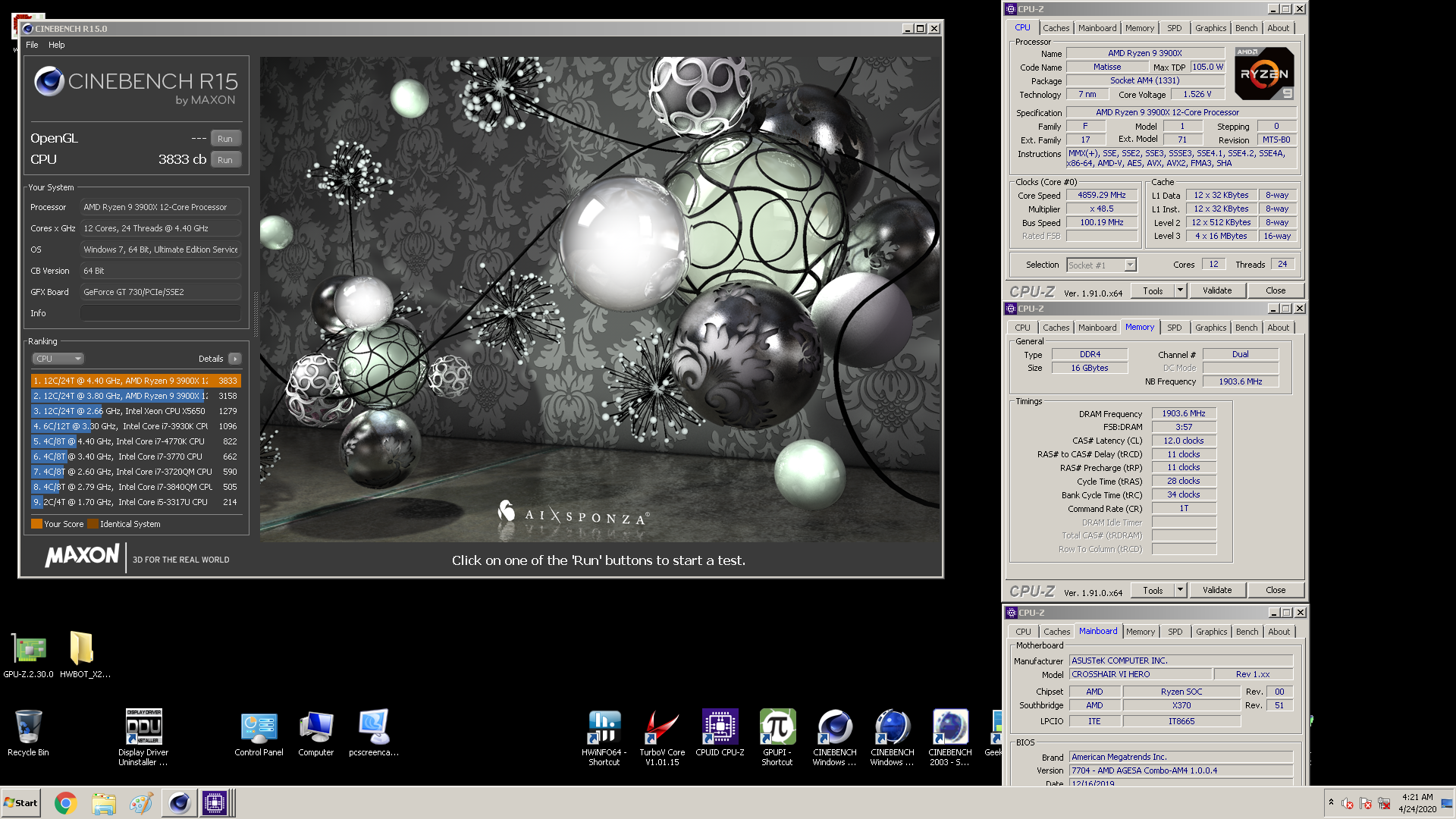Image resolution: width=1456 pixels, height=819 pixels.
Task: Launch Display Driver Uninstaller icon
Action: click(143, 737)
